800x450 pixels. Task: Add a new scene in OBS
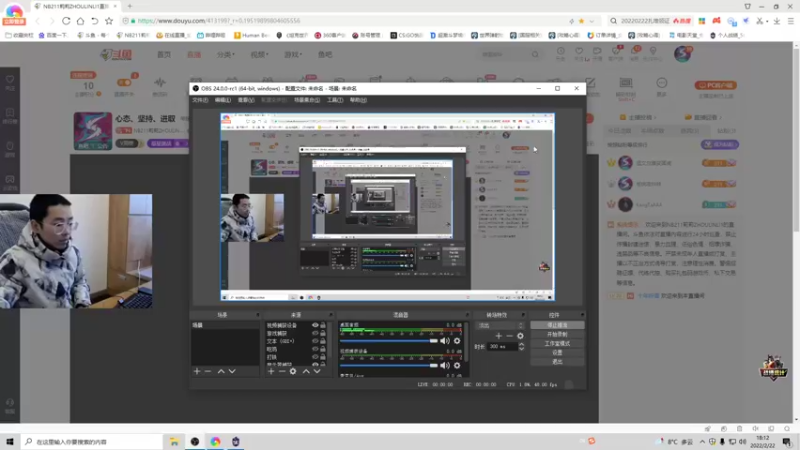tap(197, 371)
